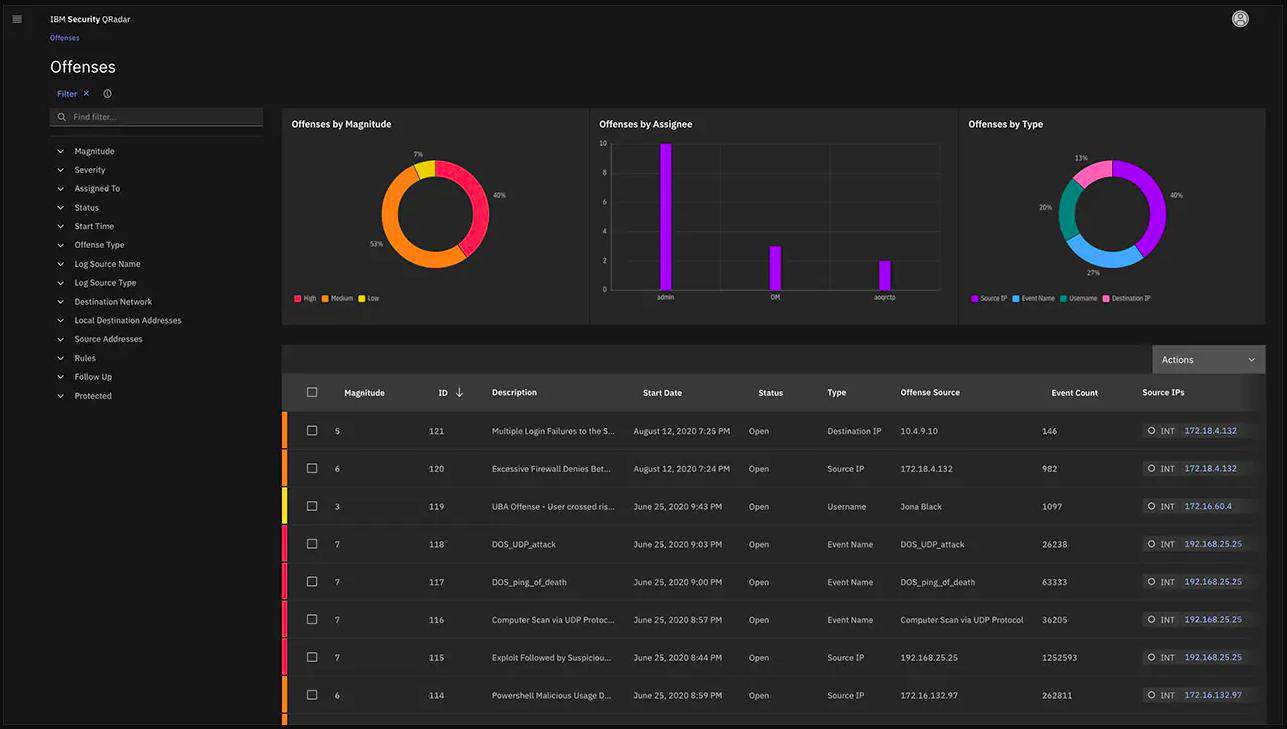
Task: Sort by ID using the down arrow
Action: click(x=459, y=392)
